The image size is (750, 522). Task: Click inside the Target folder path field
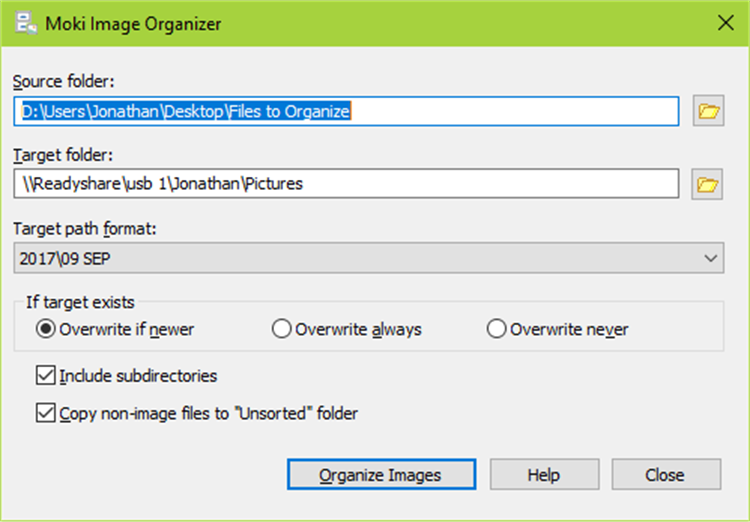pyautogui.click(x=346, y=183)
